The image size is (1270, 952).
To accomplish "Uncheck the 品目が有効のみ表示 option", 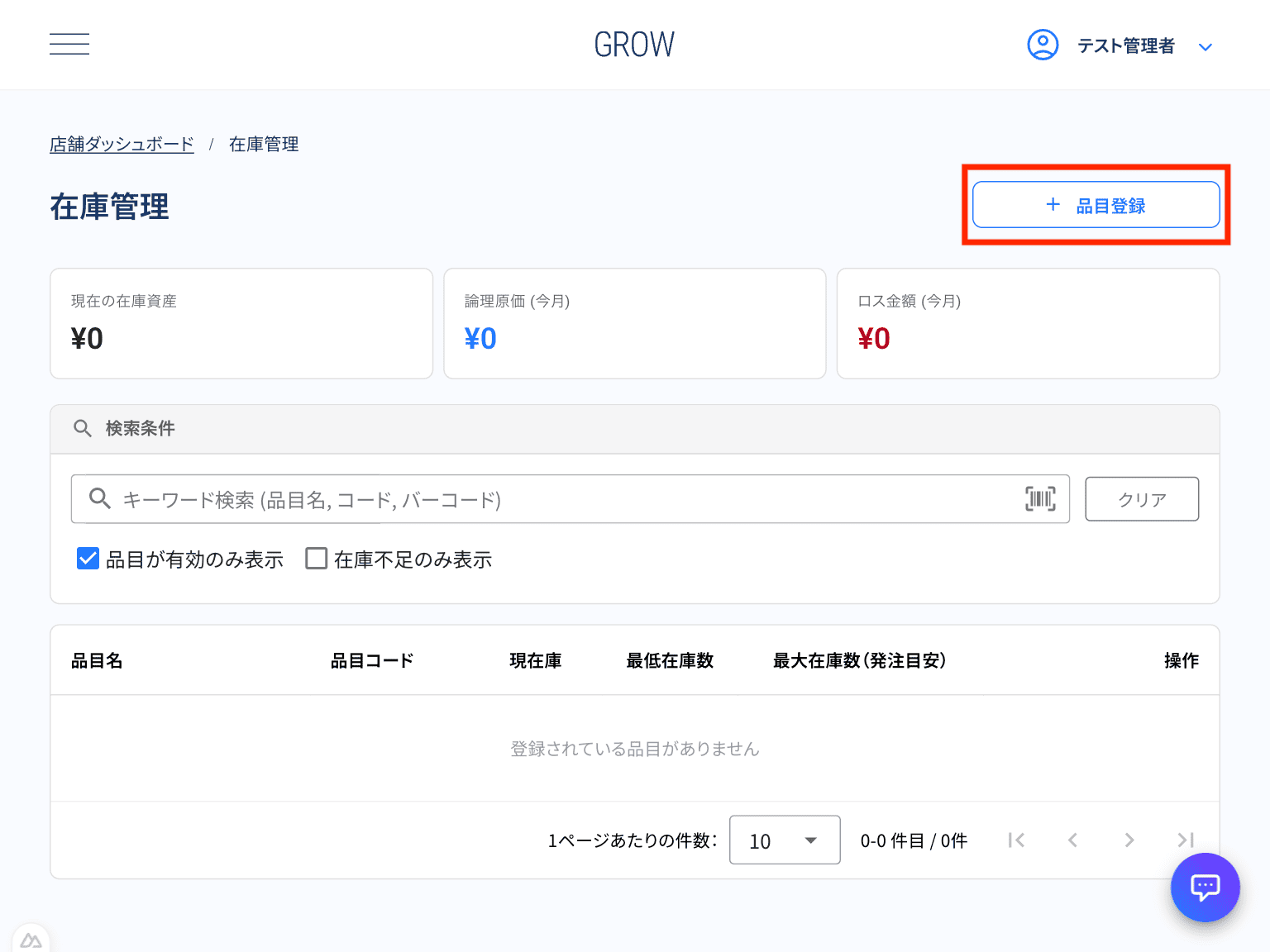I will pyautogui.click(x=88, y=559).
